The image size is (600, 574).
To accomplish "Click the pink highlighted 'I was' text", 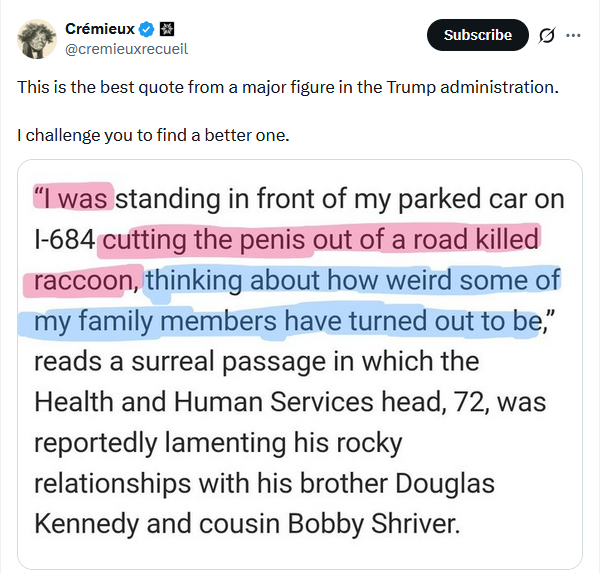I will [71, 199].
